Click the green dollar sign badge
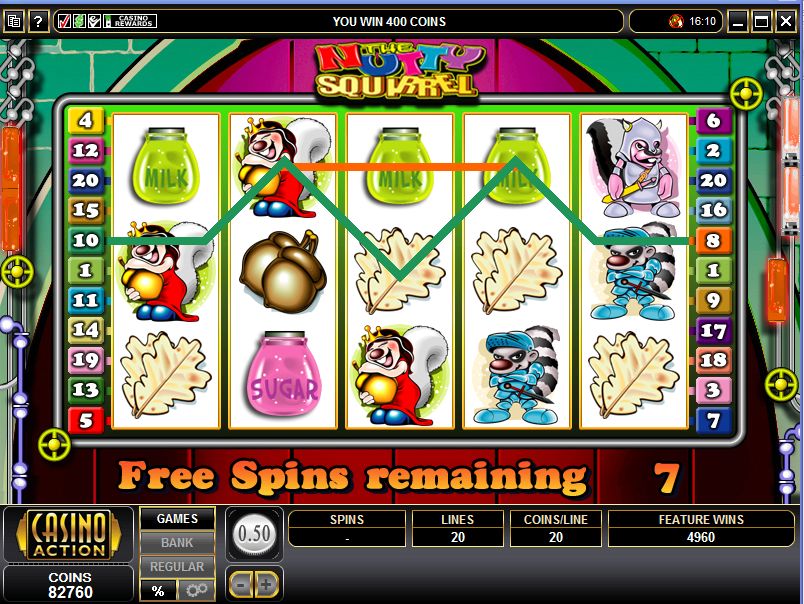This screenshot has height=604, width=804. coord(79,21)
